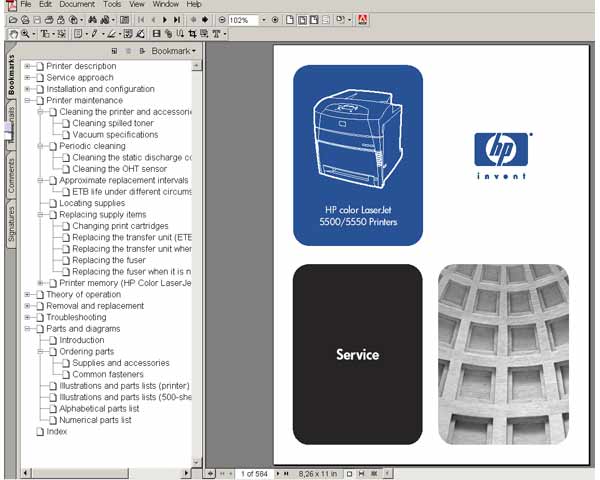Select the Link tool icon
Screen dimensions: 600x480
[168, 34]
